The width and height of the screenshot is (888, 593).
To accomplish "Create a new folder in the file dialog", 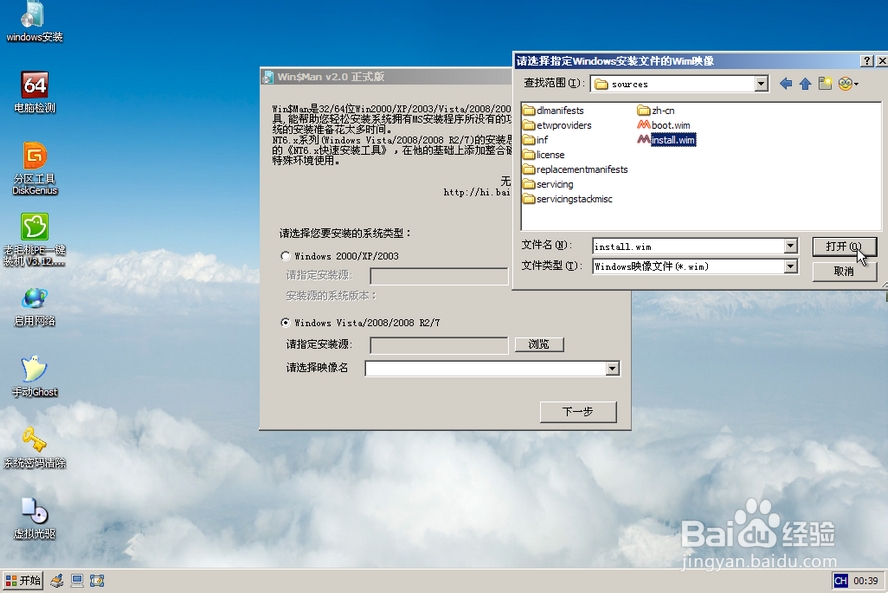I will 825,84.
